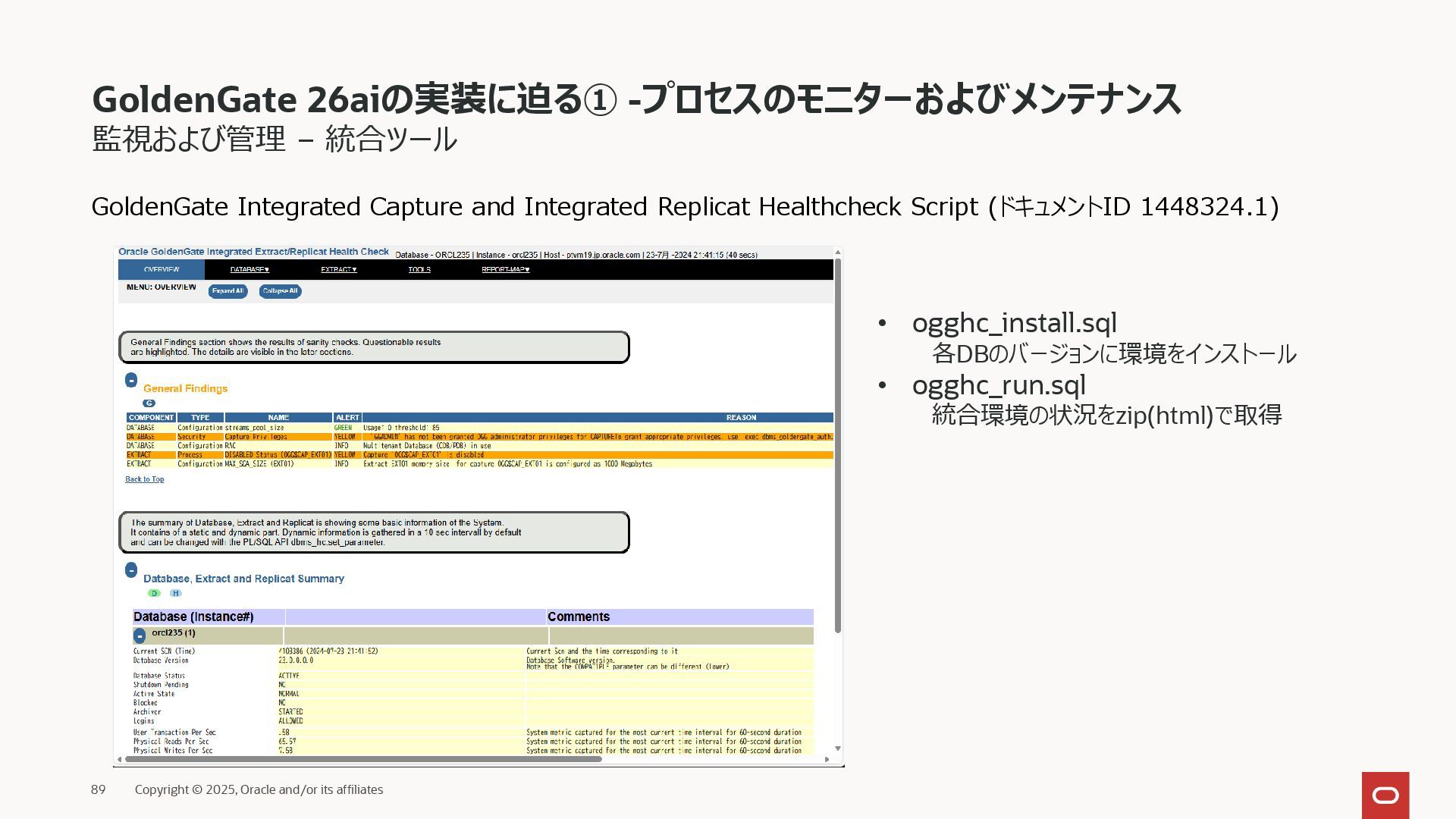Screen dimensions: 1456x819
Task: Click the G badge under General Findings
Action: (x=149, y=403)
